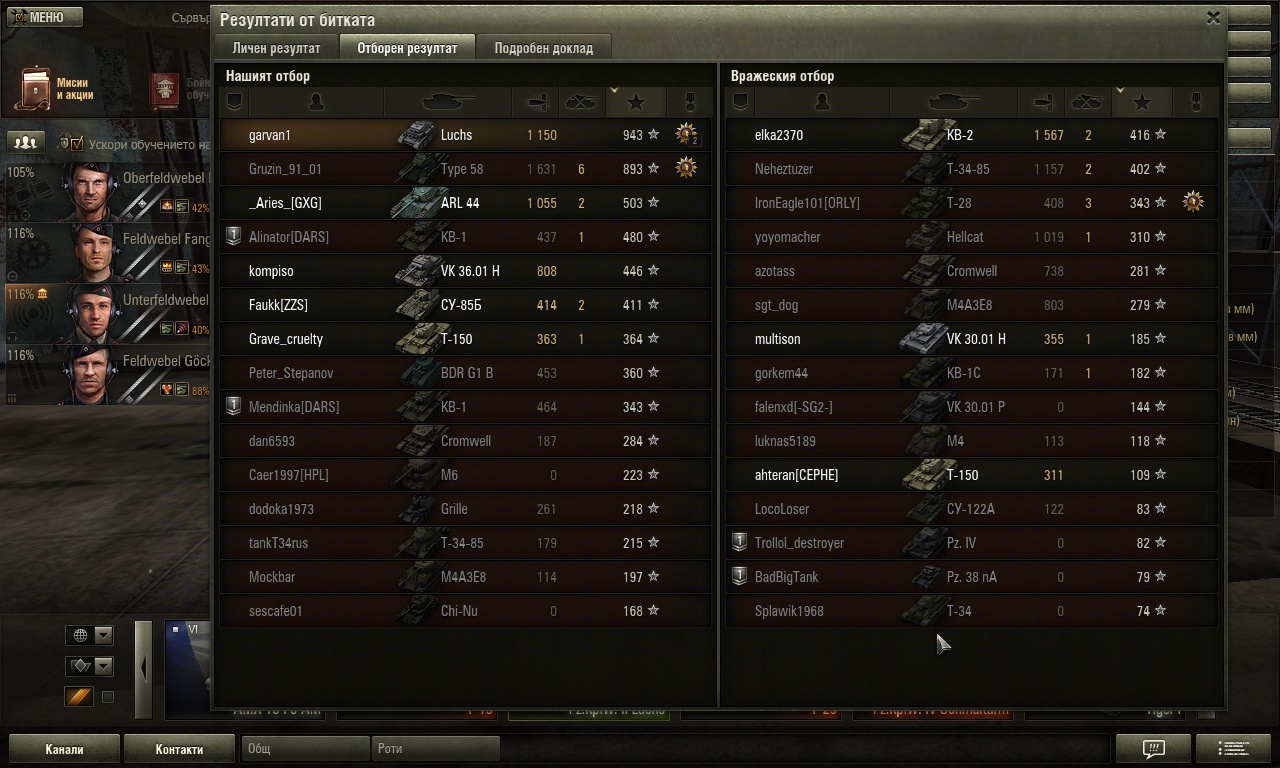
Task: Open the Мисии и акции briefcase icon
Action: point(35,90)
